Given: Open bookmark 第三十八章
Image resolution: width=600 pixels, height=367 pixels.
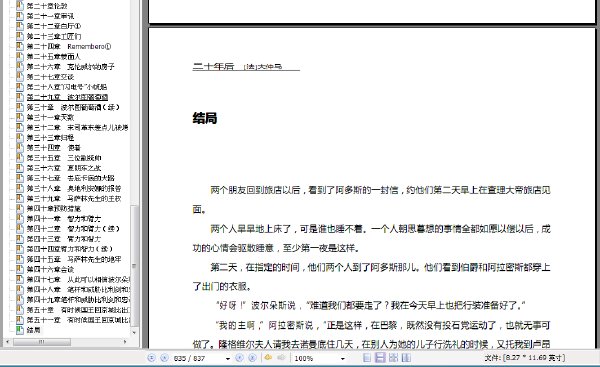Looking at the screenshot, I should tap(74, 188).
